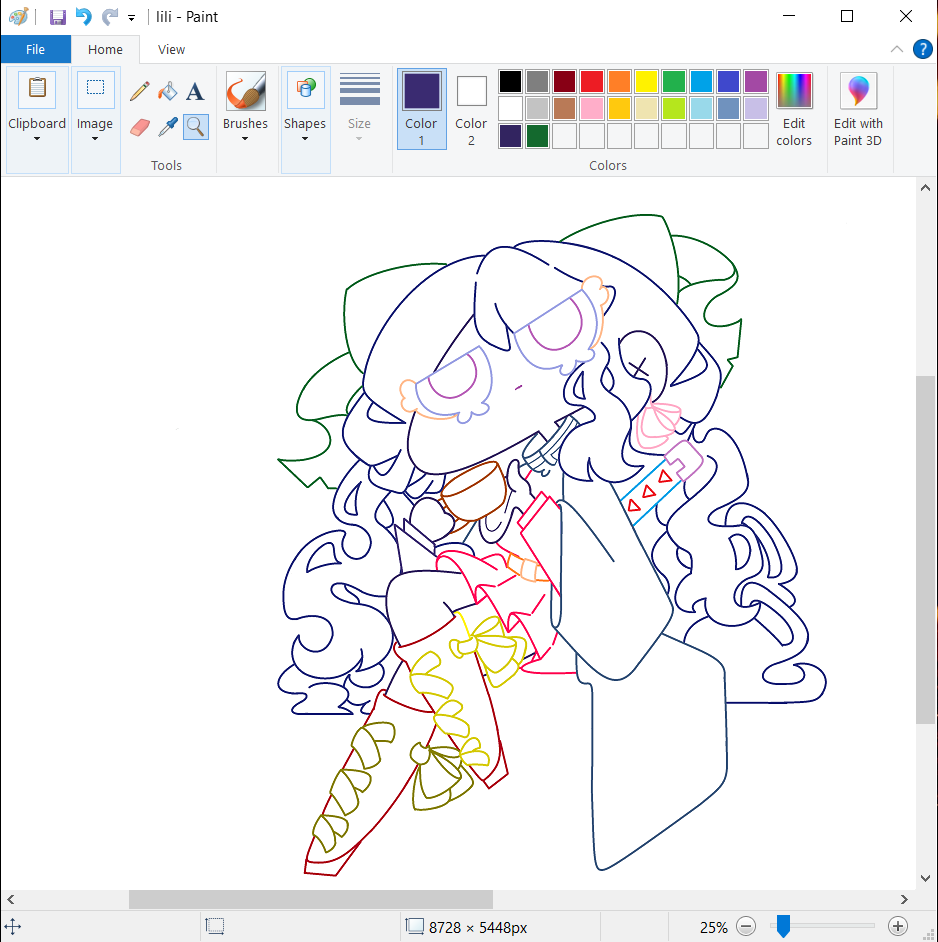938x942 pixels.
Task: Click the vertical scrollbar thumb
Action: pyautogui.click(x=925, y=550)
